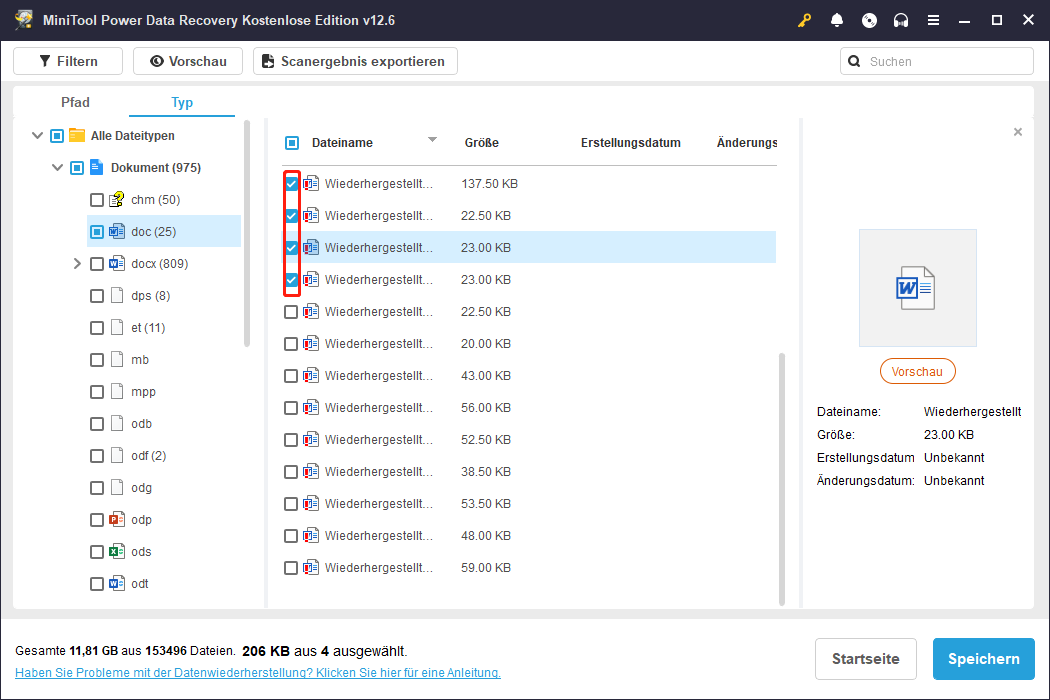Click Speichern to save files
1050x700 pixels.
pos(984,659)
